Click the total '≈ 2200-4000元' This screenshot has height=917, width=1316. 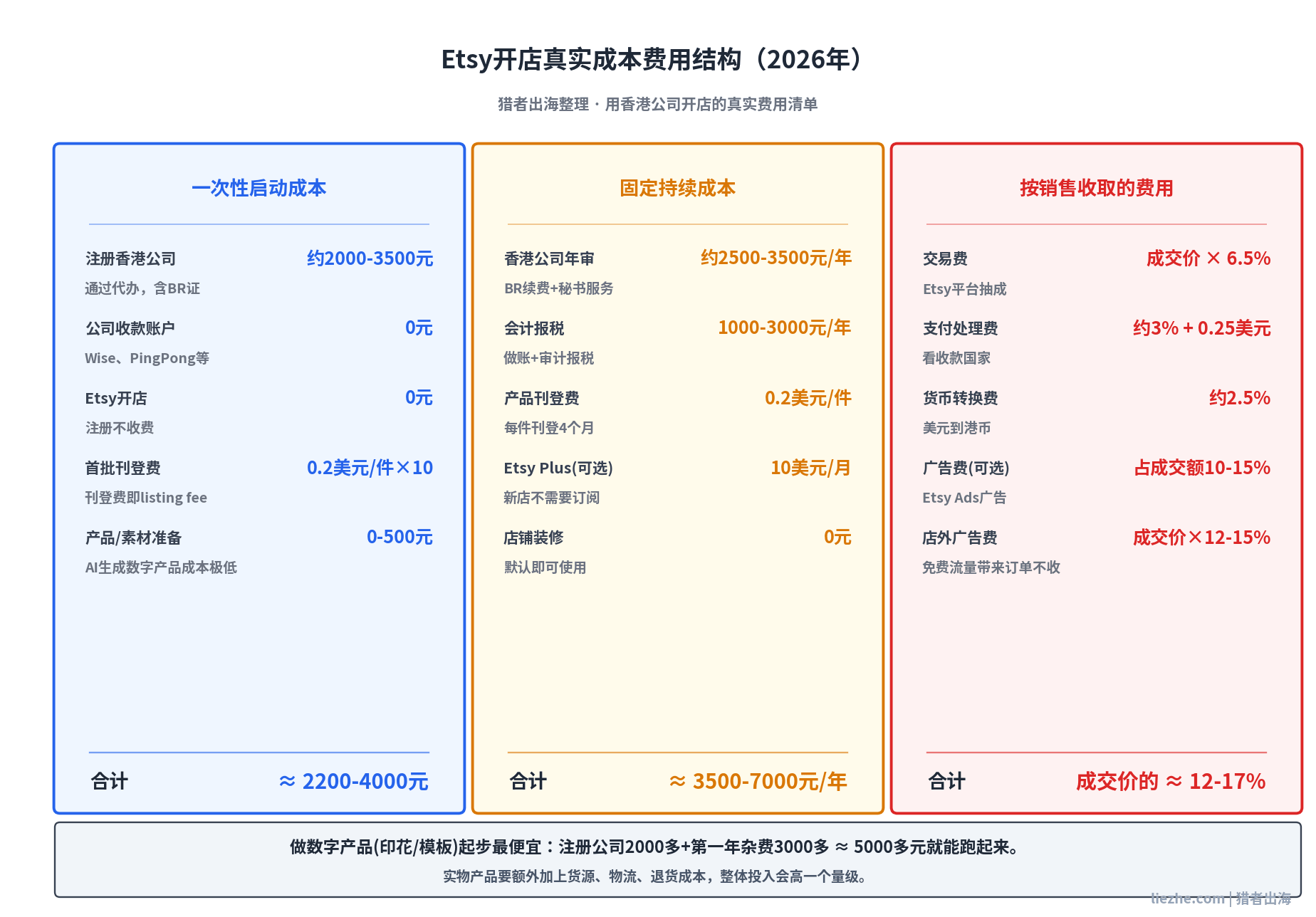point(354,782)
